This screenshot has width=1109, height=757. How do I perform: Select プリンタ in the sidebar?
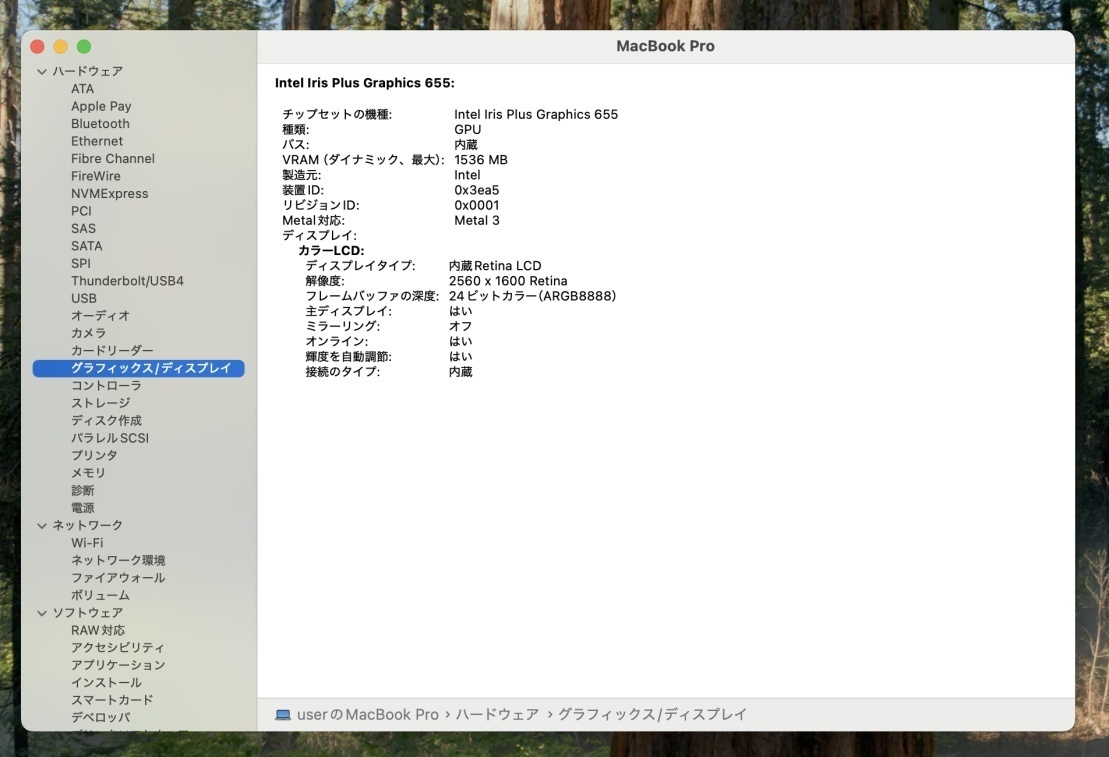click(x=94, y=456)
